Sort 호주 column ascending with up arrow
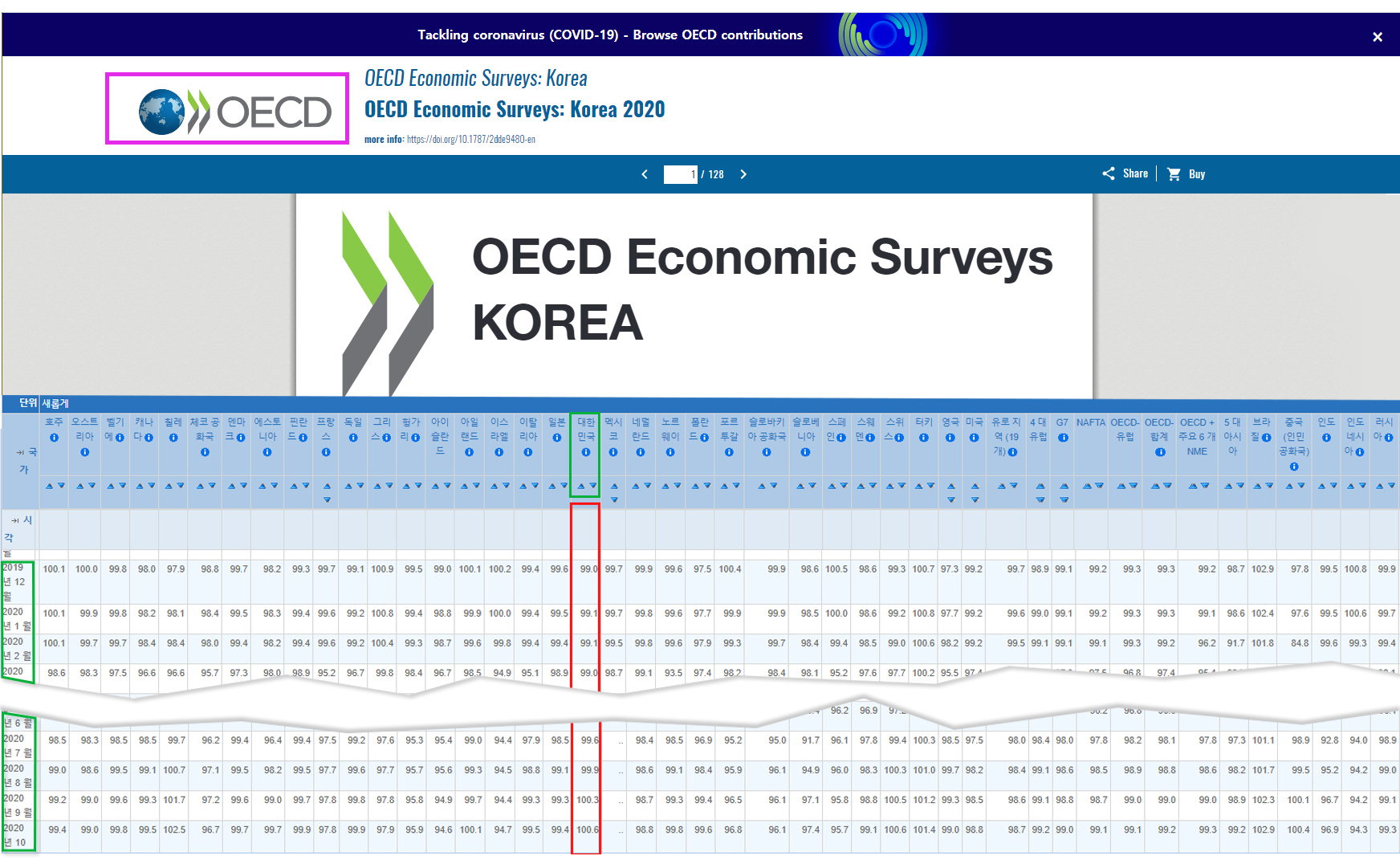 click(x=49, y=486)
